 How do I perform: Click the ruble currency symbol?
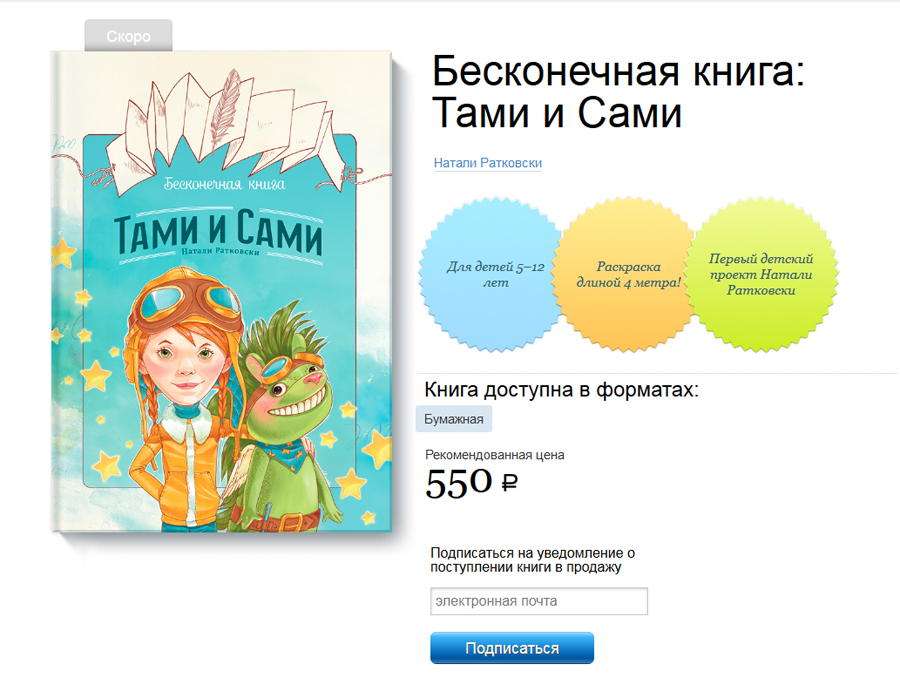[x=510, y=483]
